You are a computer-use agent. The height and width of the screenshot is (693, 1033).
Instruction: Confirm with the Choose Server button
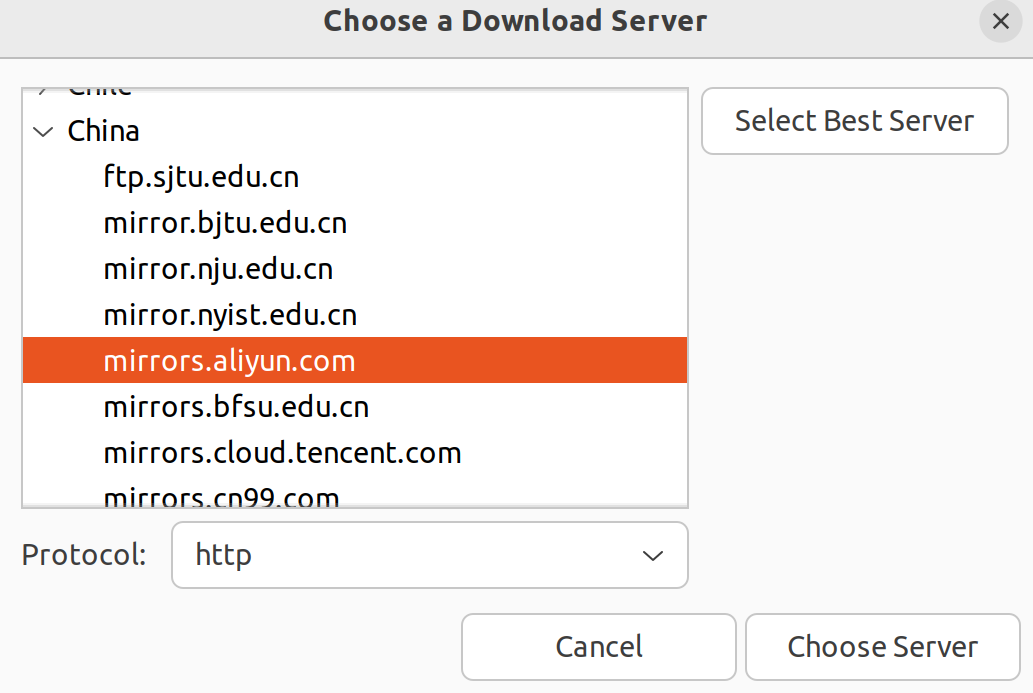pos(882,647)
